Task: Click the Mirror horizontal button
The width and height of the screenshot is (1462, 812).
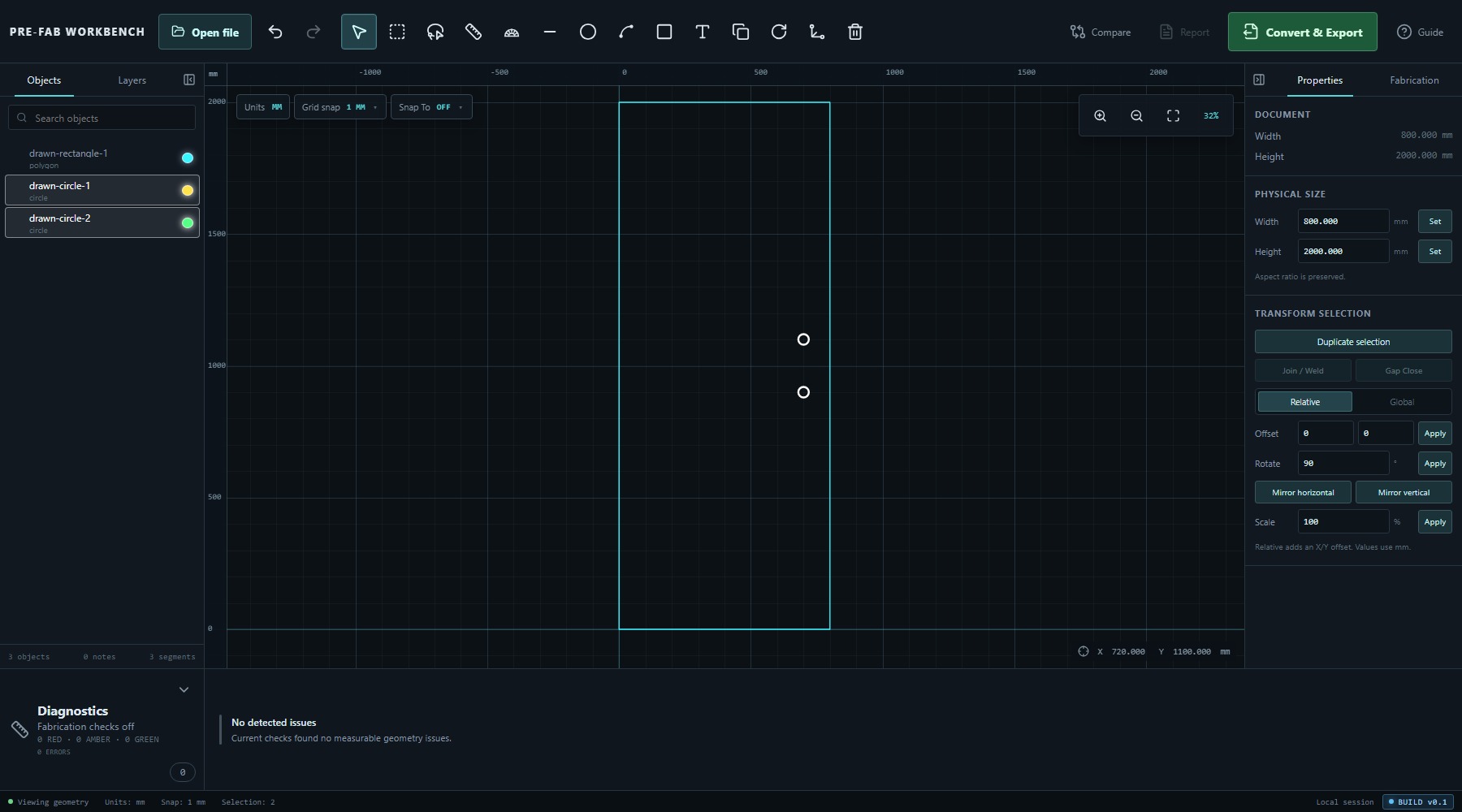Action: [x=1303, y=492]
